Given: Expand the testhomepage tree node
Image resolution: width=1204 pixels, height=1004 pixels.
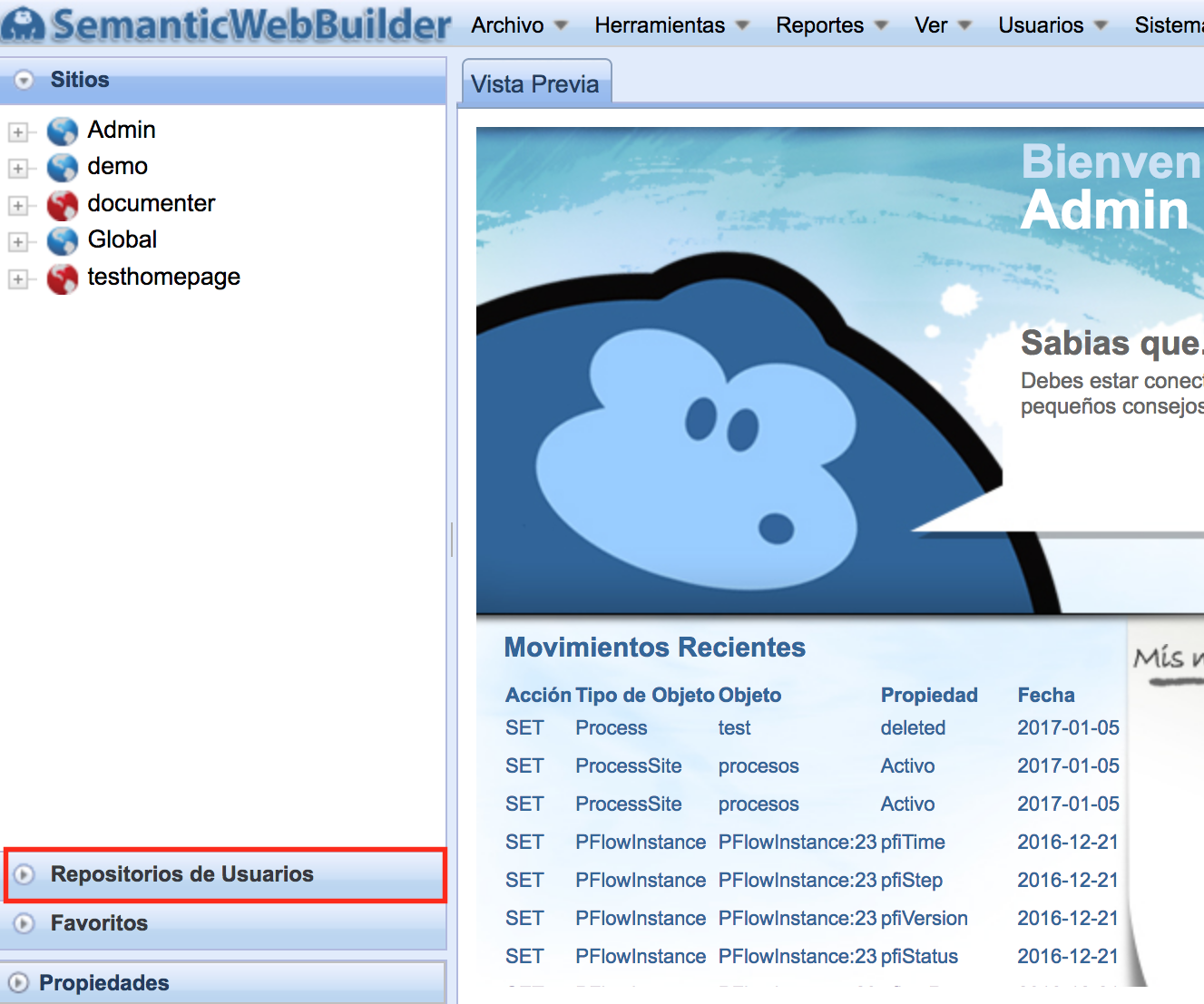Looking at the screenshot, I should (17, 279).
